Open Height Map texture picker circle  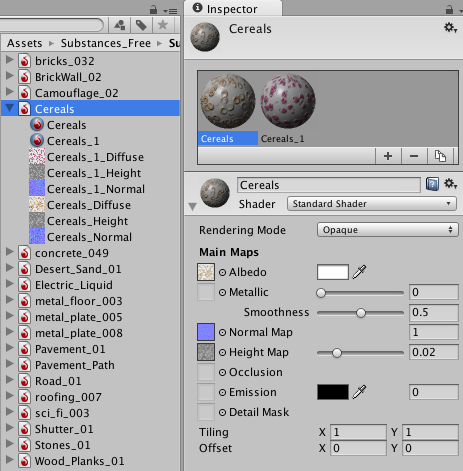(222, 352)
